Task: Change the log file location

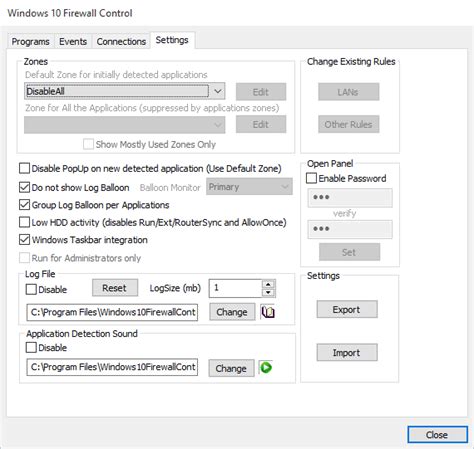Action: point(232,312)
